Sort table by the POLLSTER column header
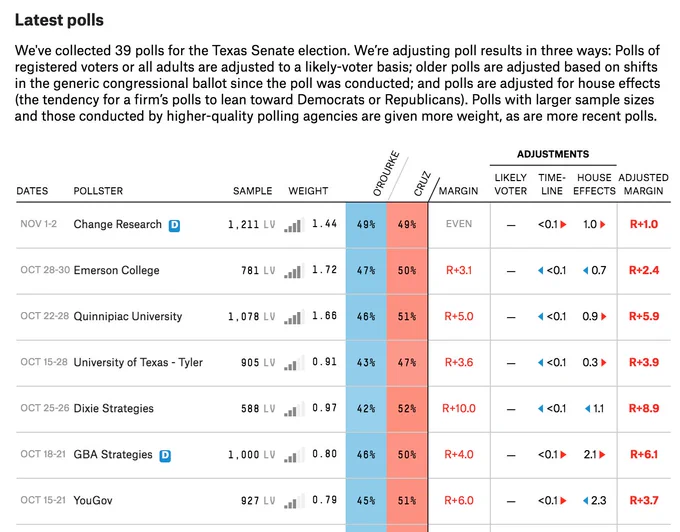 pos(98,191)
